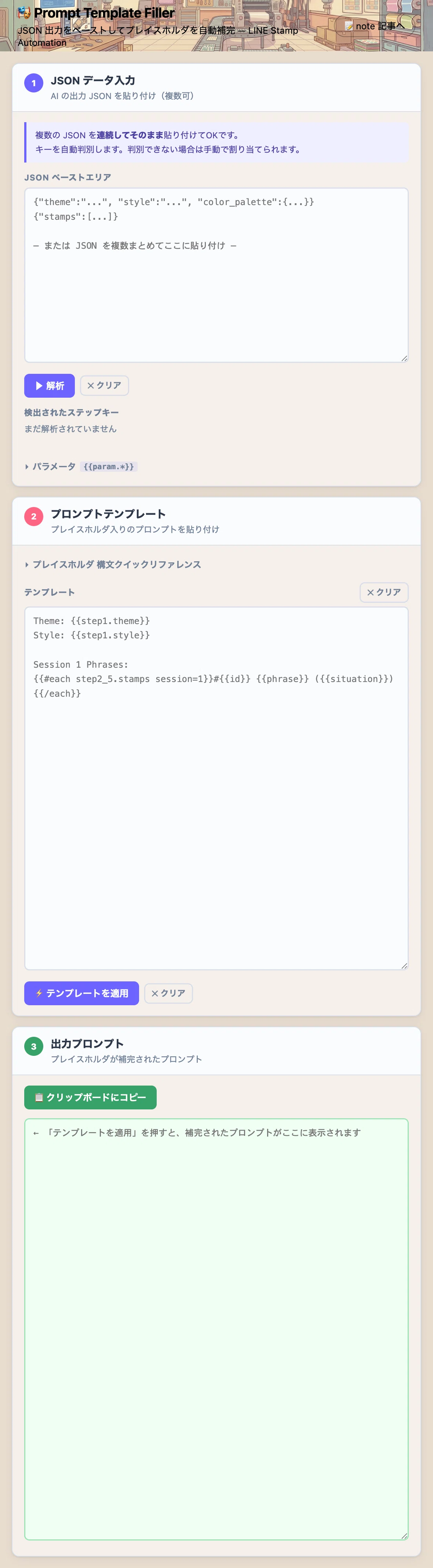Image resolution: width=433 pixels, height=1568 pixels.
Task: Click output textarea resize handle
Action: pos(404,1536)
